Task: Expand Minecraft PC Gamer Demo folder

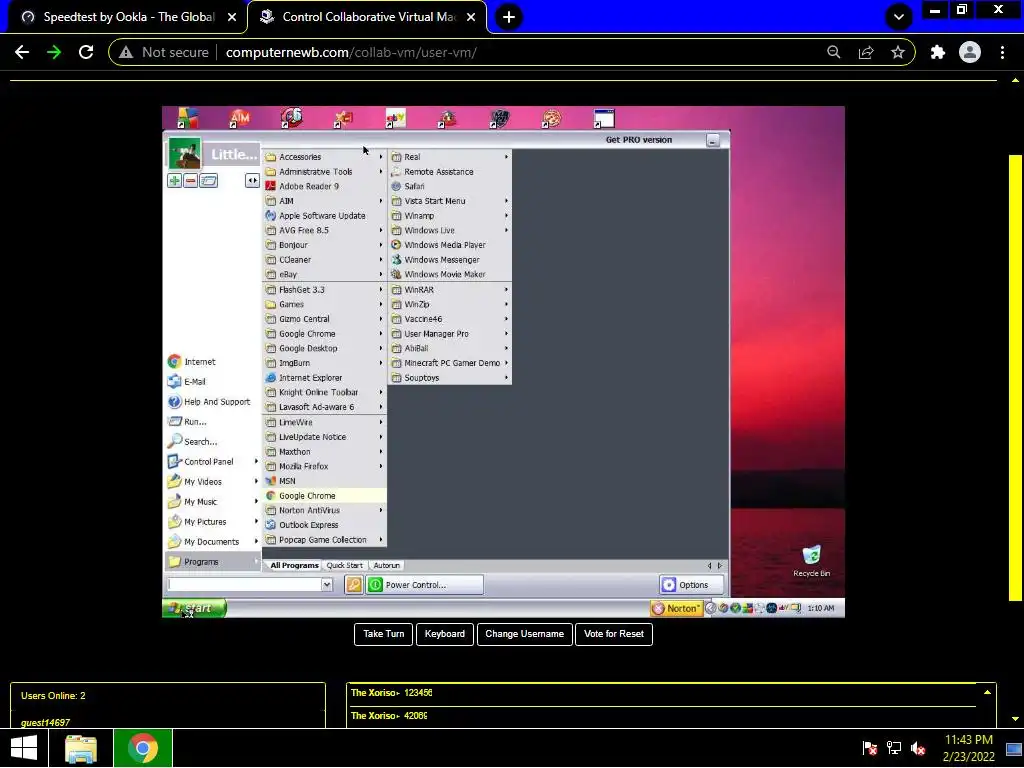Action: tap(450, 363)
